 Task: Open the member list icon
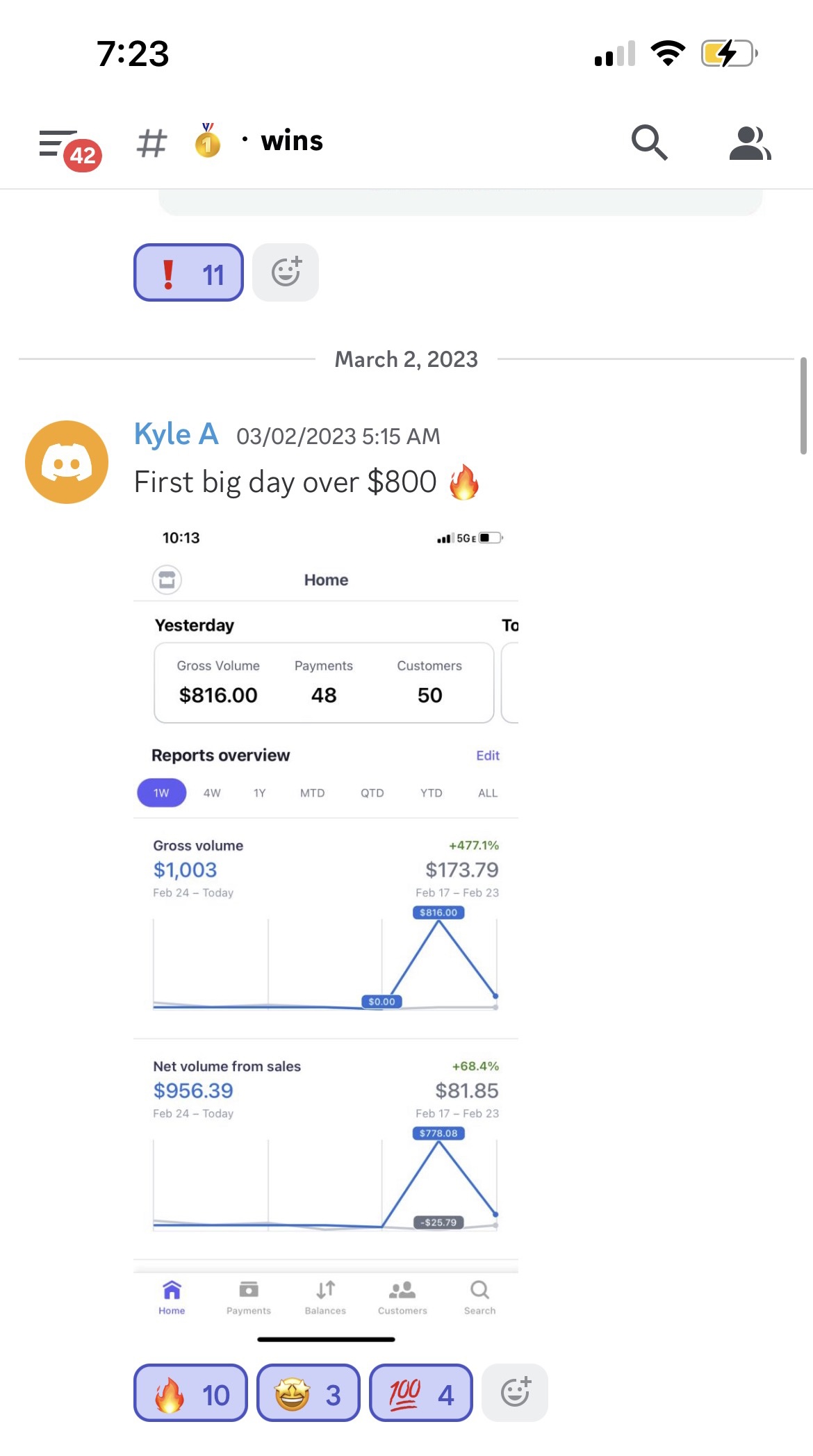750,142
